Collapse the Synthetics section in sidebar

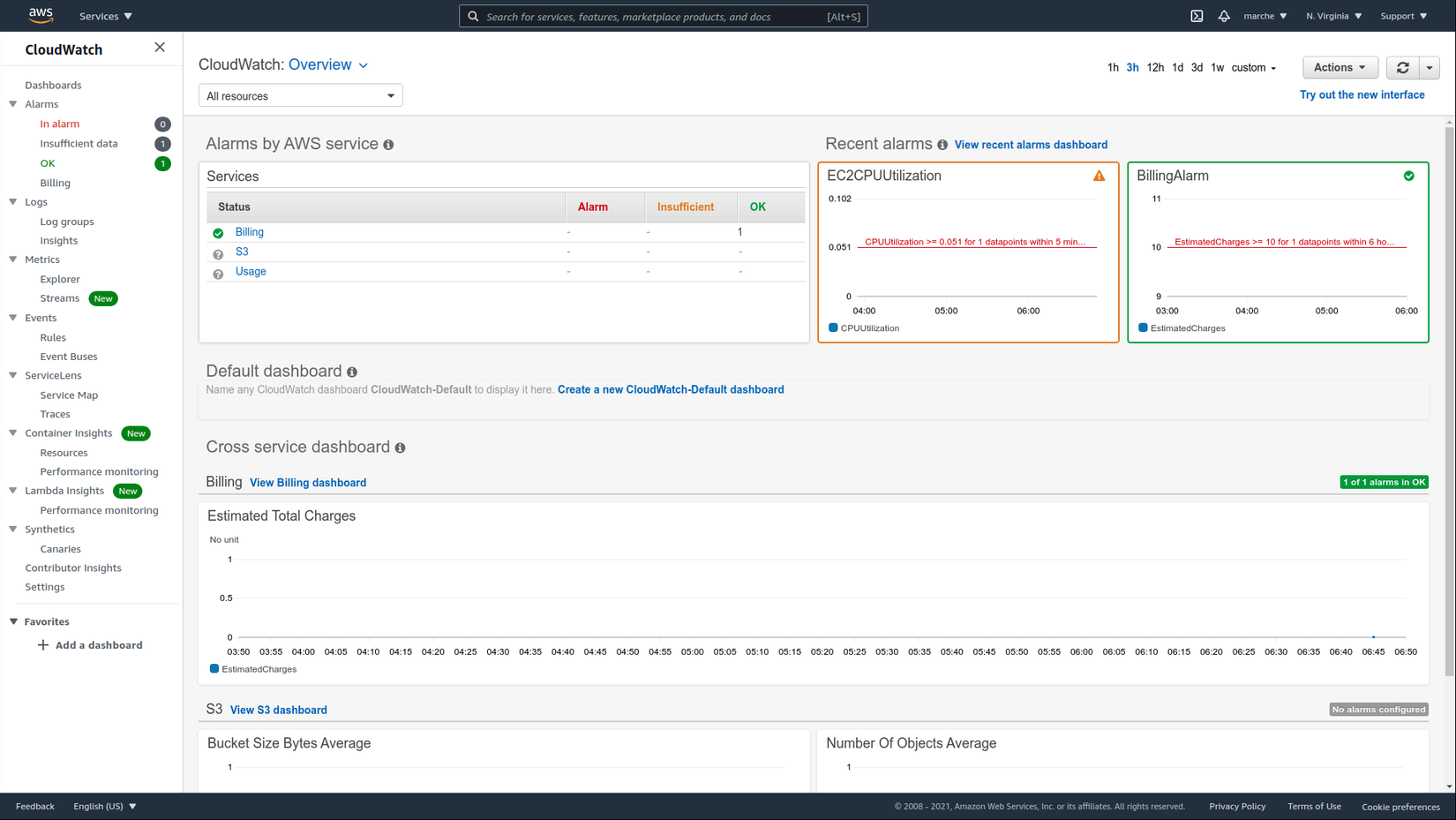pyautogui.click(x=13, y=530)
